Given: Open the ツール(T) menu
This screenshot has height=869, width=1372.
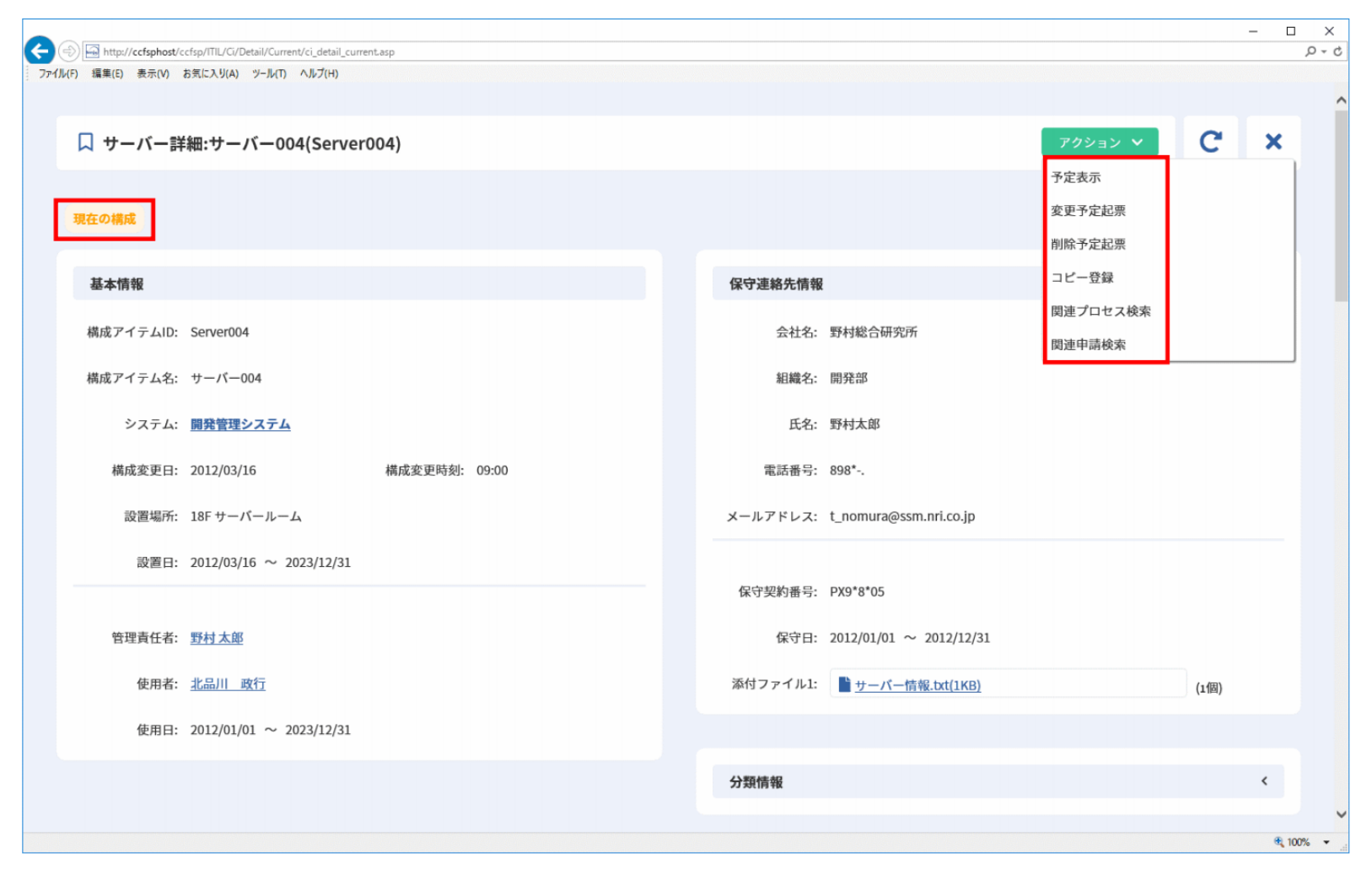Looking at the screenshot, I should click(x=269, y=73).
